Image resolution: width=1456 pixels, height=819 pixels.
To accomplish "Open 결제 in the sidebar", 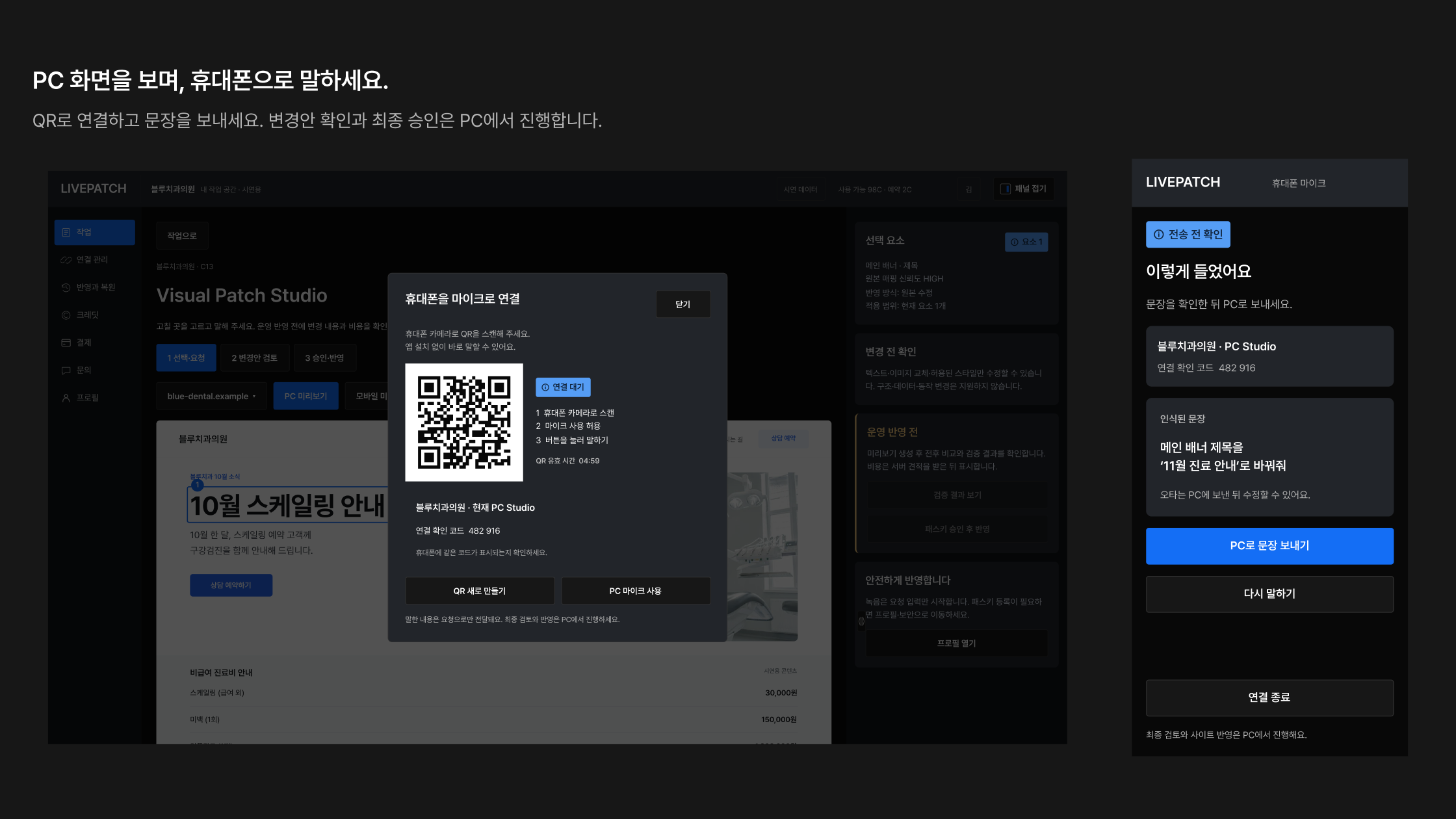I will 94,343.
